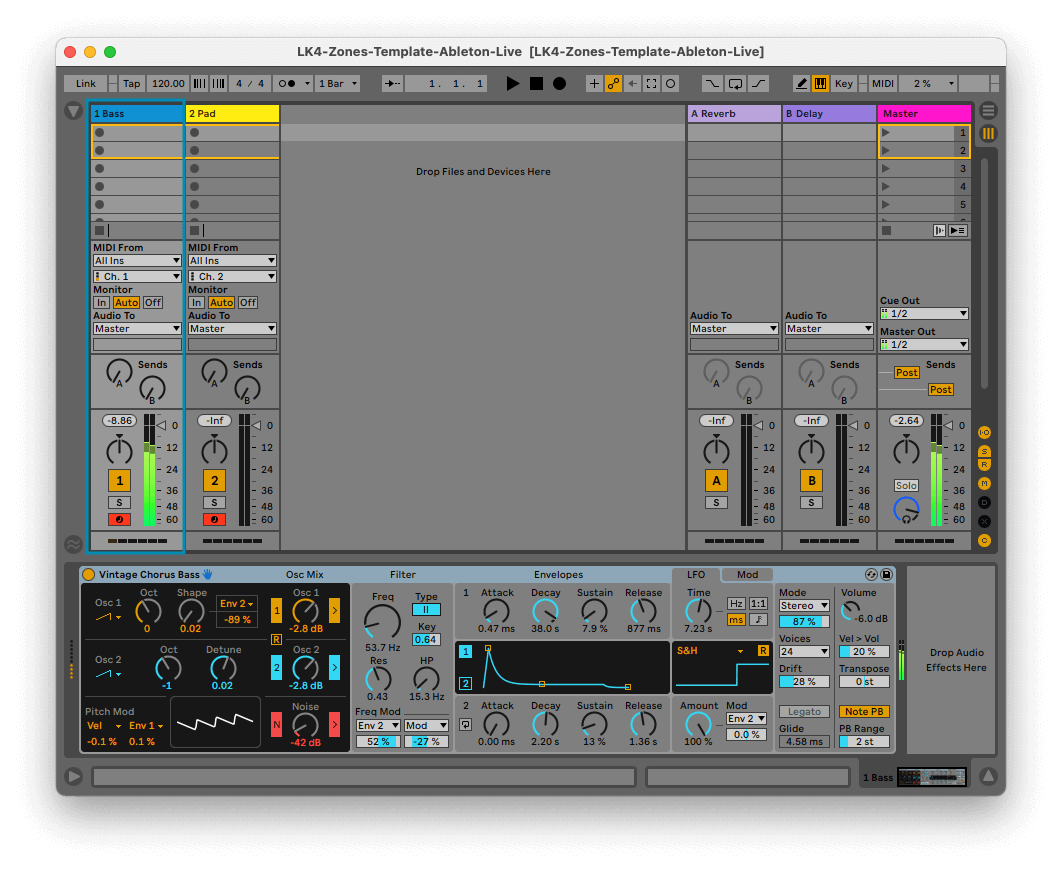This screenshot has height=870, width=1062.
Task: Select the 1 Bass track header
Action: pos(137,113)
